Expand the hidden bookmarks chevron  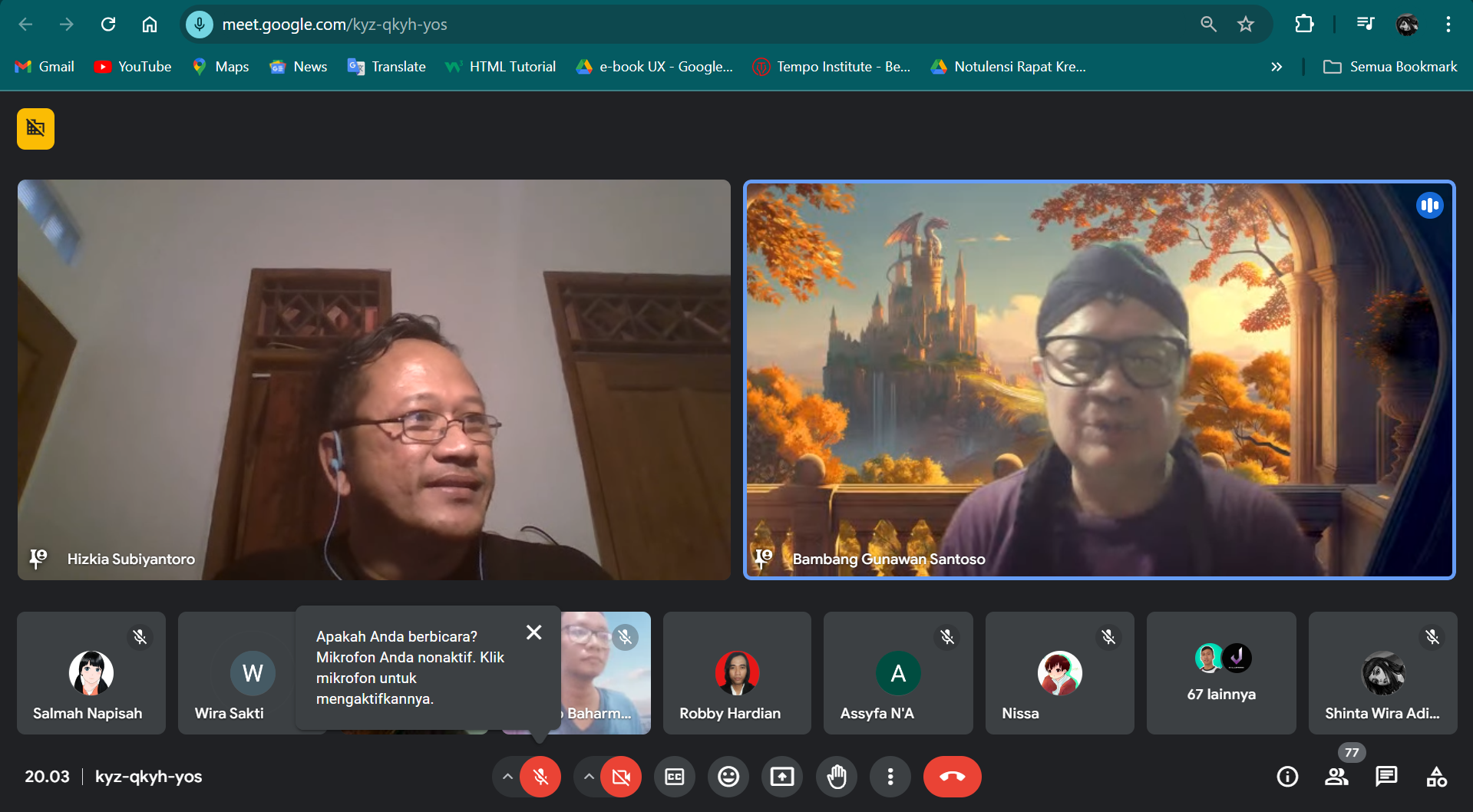point(1276,67)
